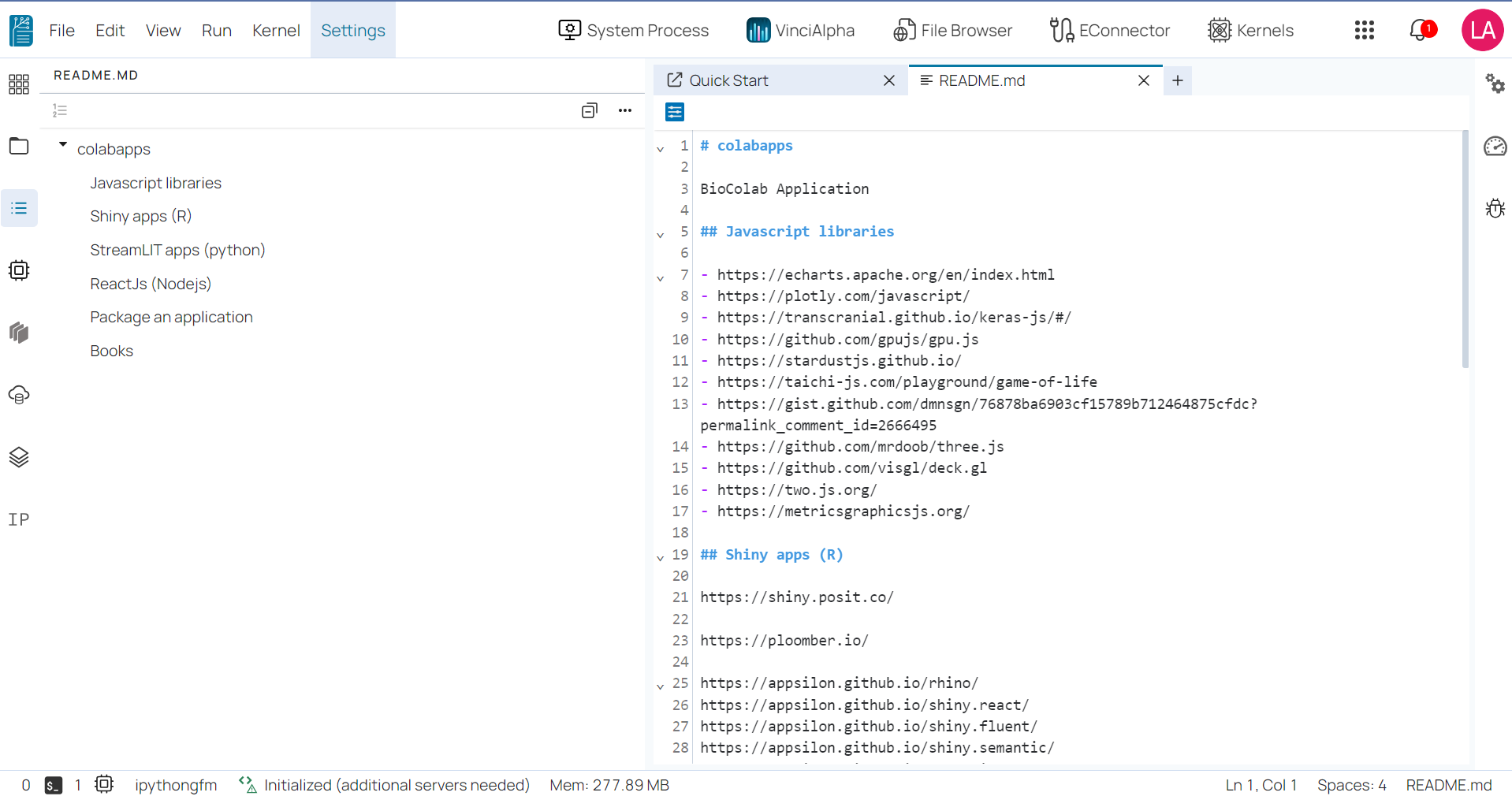This screenshot has height=796, width=1512.
Task: Open the property inspector gears icon
Action: coord(1495,84)
